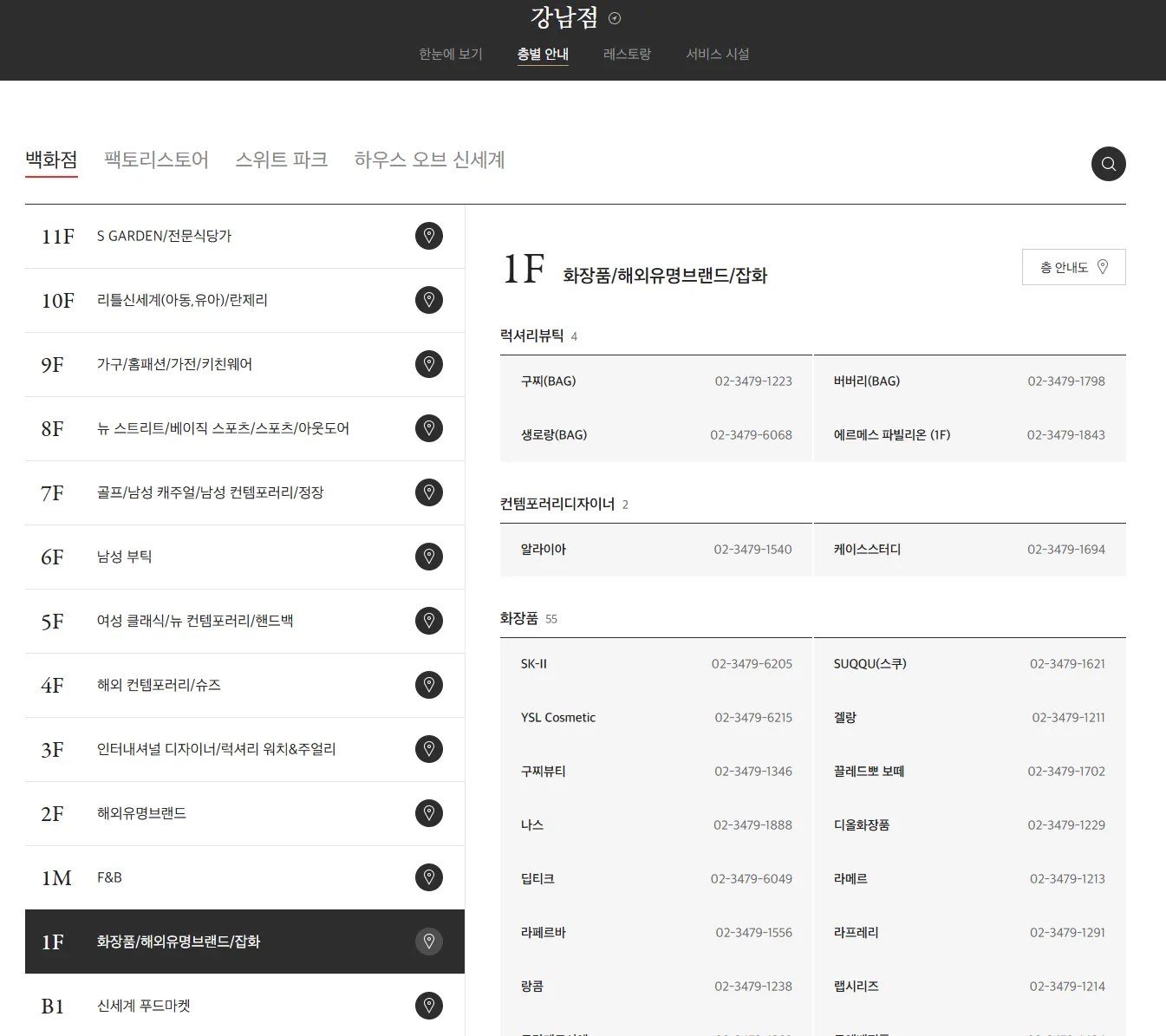Click 2F 해외유명브랜드 floor label
This screenshot has height=1036, width=1166.
pyautogui.click(x=141, y=813)
